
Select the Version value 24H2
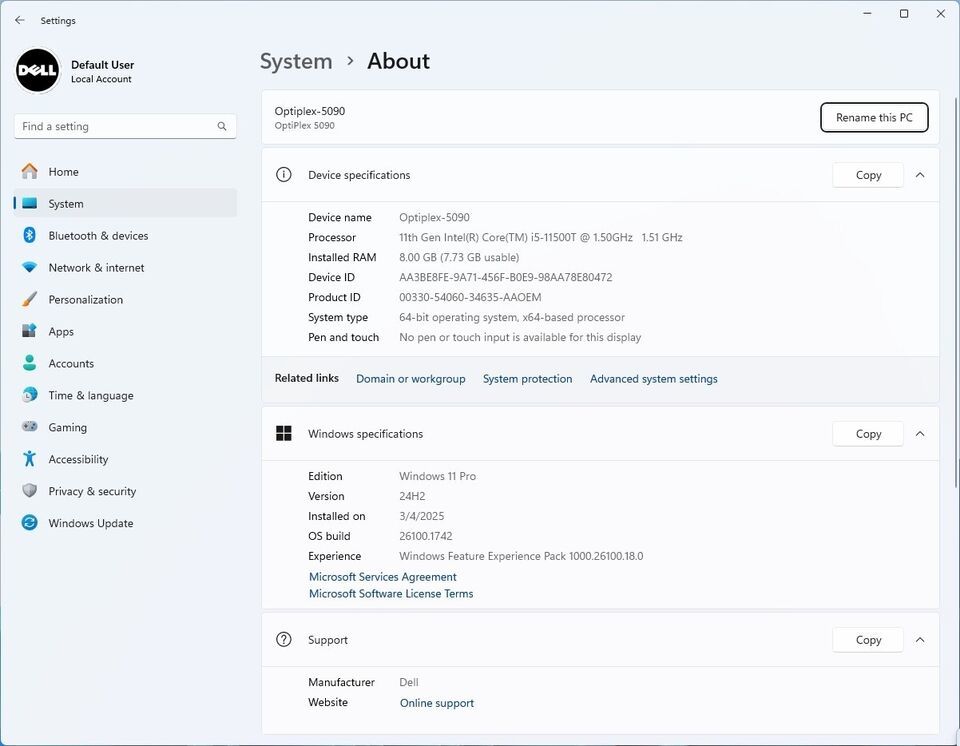coord(412,496)
